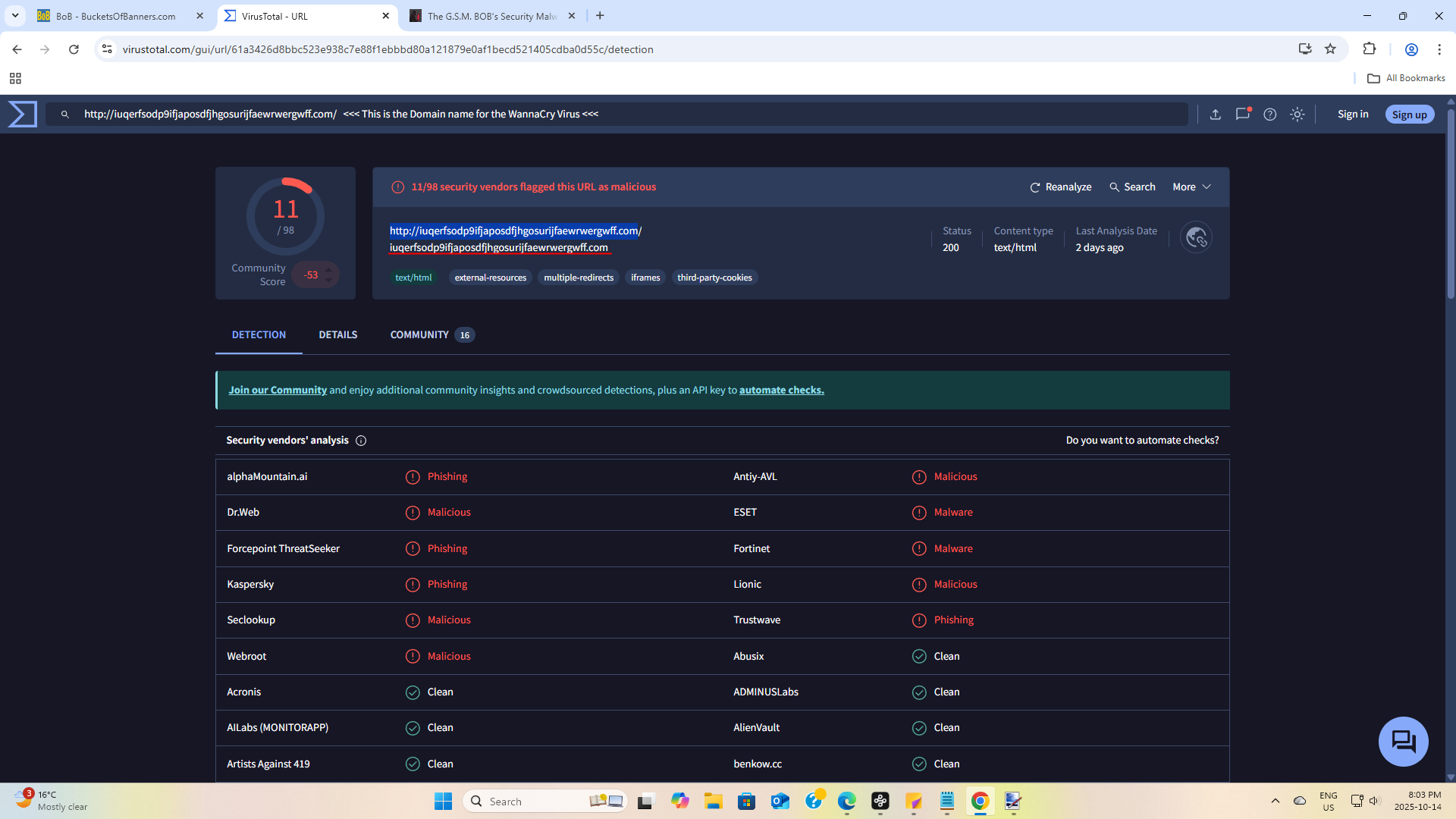
Task: Focus the VirusTotal URL search field
Action: pos(617,115)
